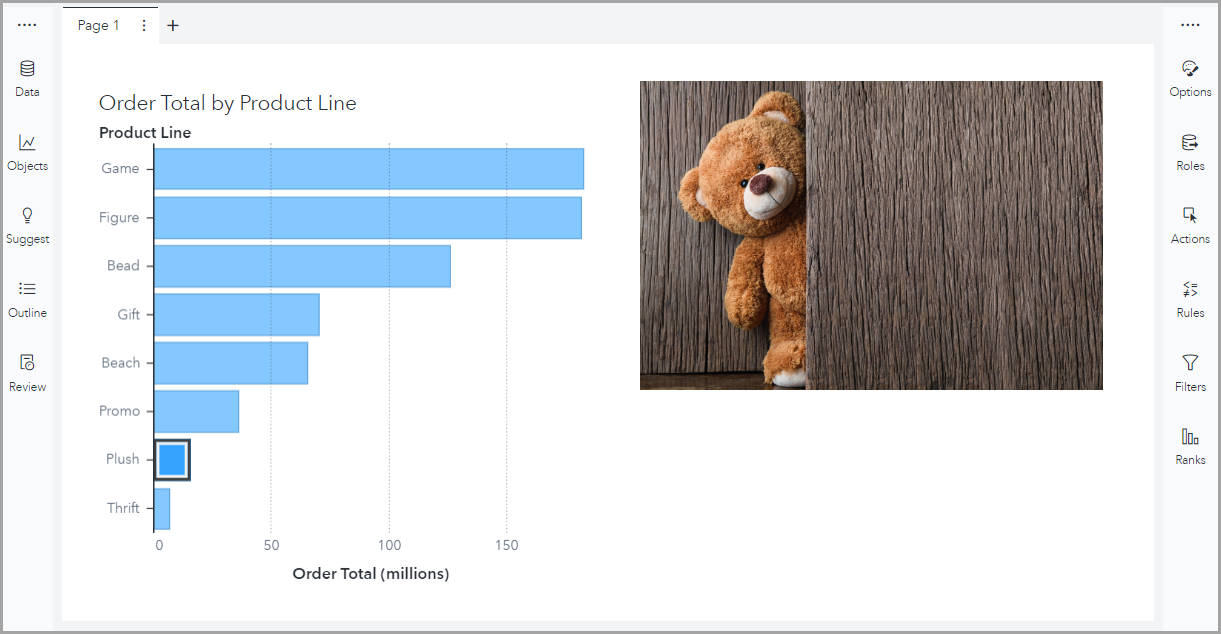
Task: Open the Page 1 options menu
Action: (143, 25)
